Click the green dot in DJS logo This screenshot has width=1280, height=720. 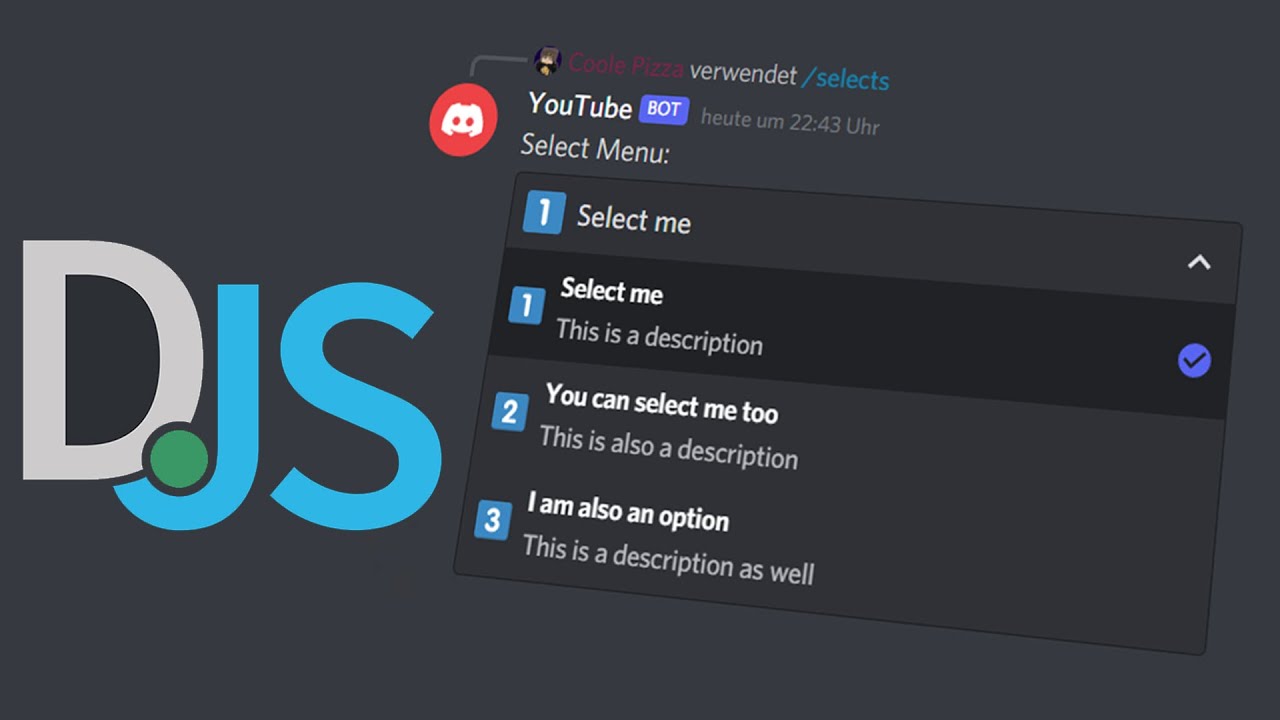coord(180,461)
